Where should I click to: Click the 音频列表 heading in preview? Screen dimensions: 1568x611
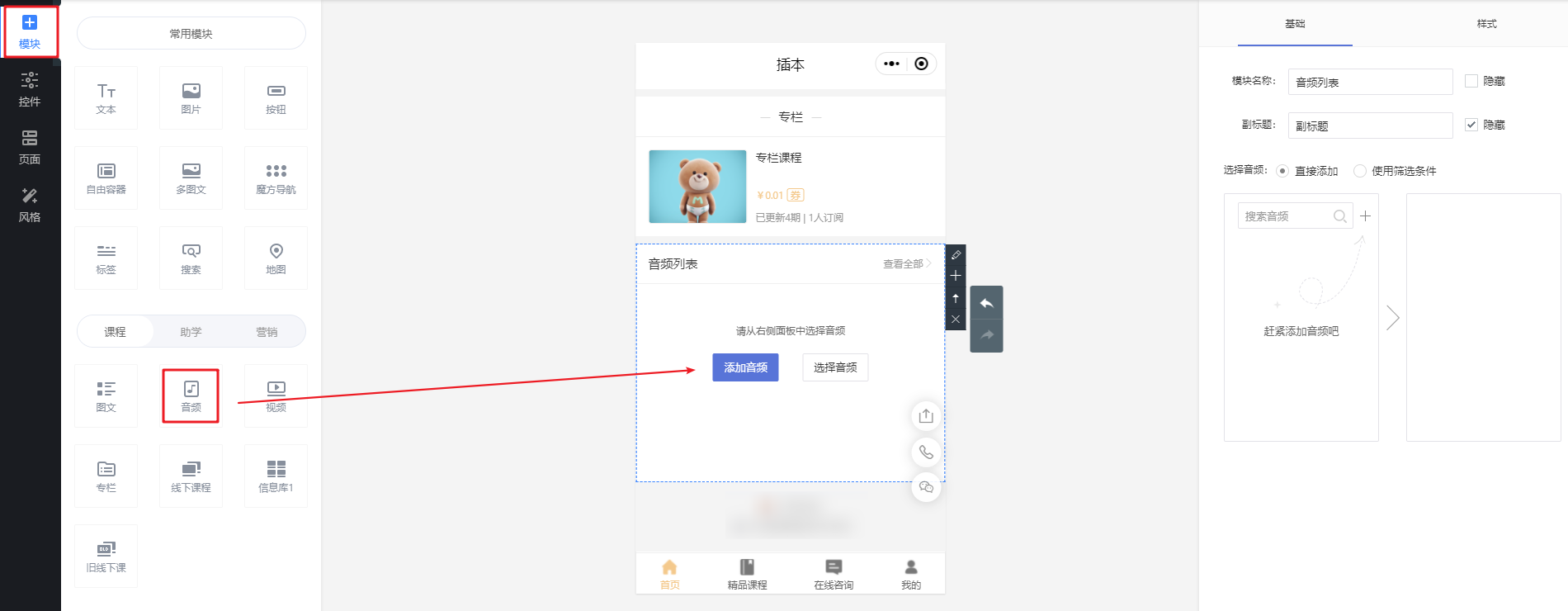click(673, 264)
